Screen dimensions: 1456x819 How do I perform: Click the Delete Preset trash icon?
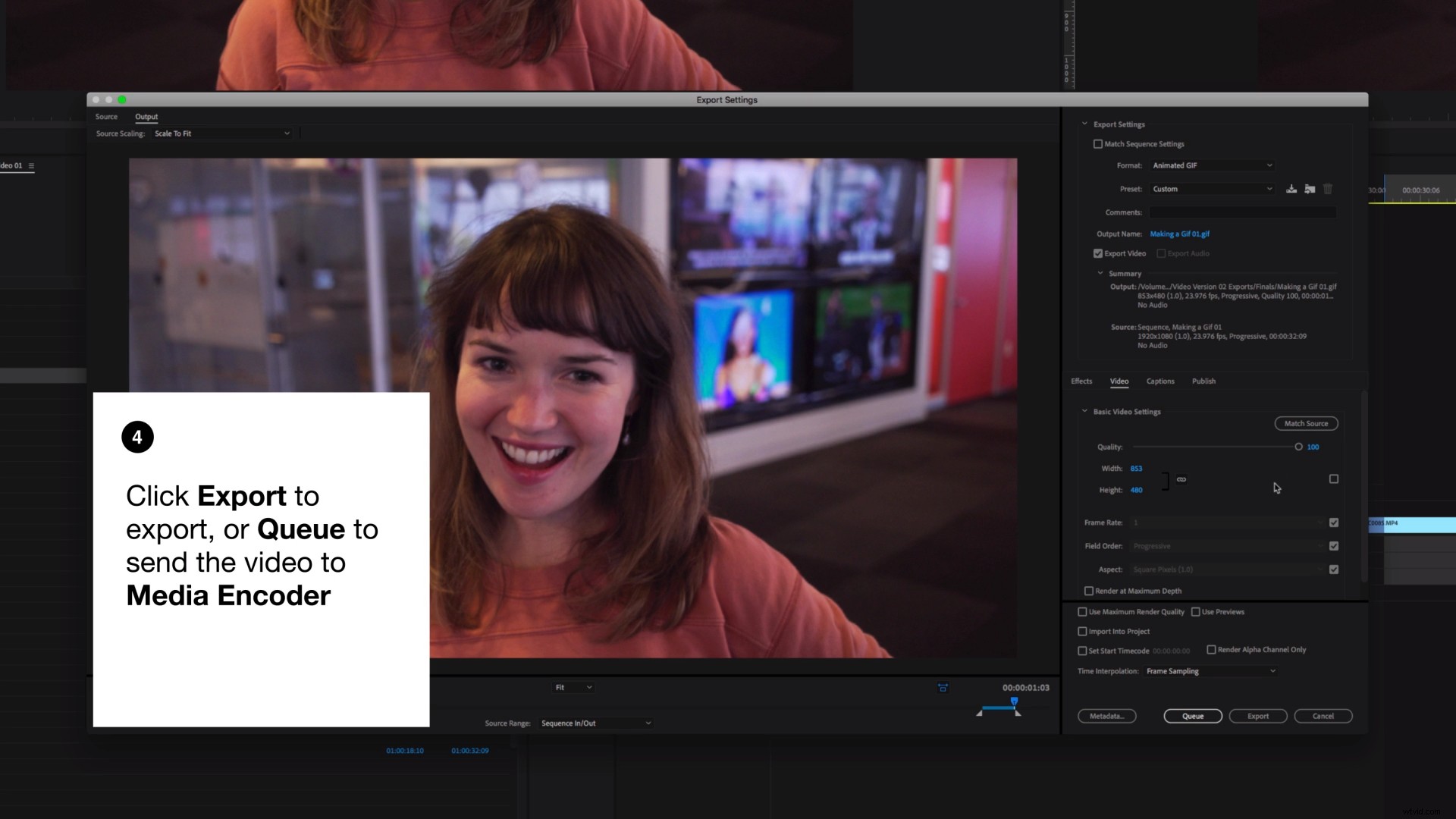[1328, 189]
